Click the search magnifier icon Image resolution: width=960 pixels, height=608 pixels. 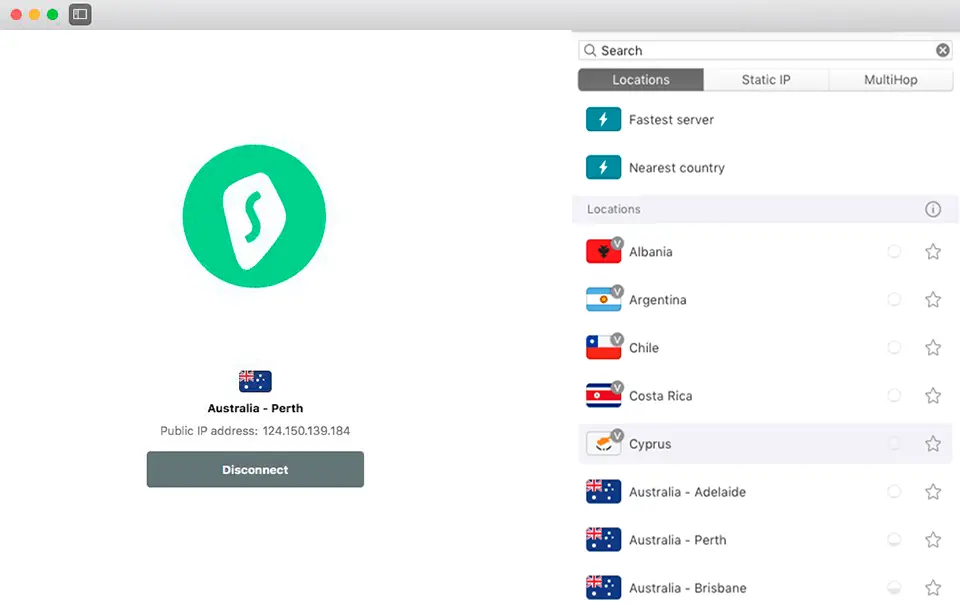pos(590,50)
